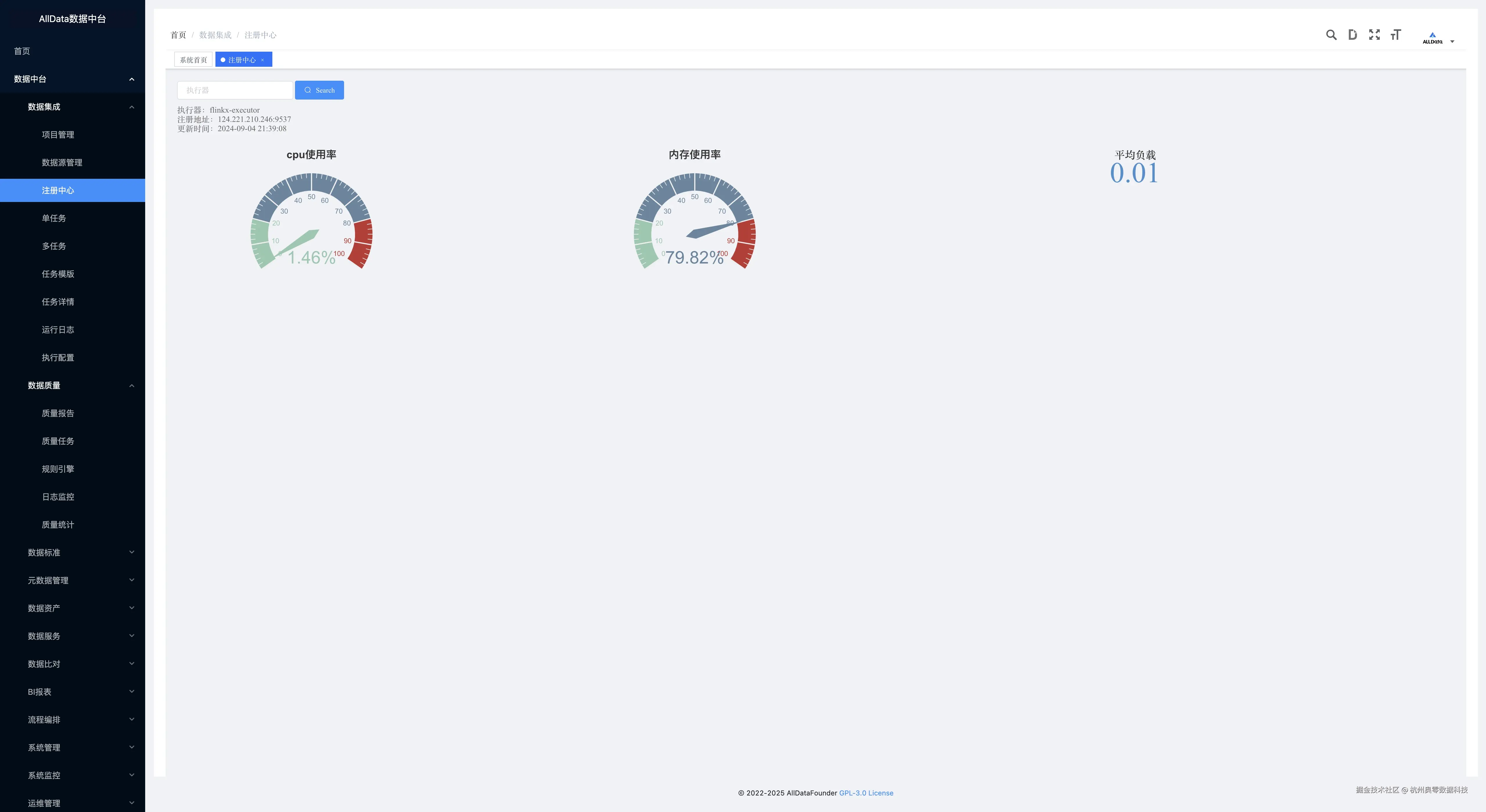Open the 数据源管理 menu item
Screen dimensions: 1486x812
(x=62, y=163)
